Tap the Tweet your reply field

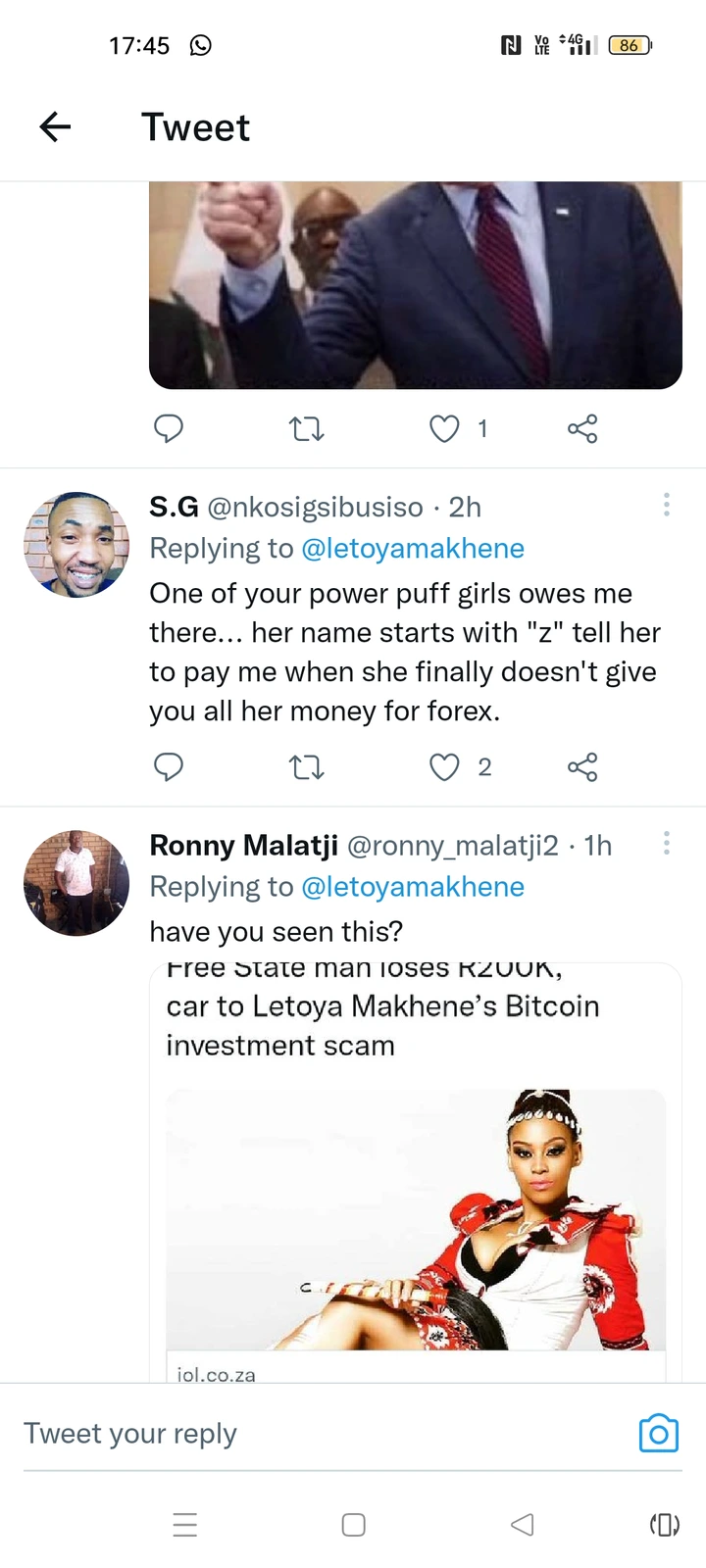point(314,1434)
